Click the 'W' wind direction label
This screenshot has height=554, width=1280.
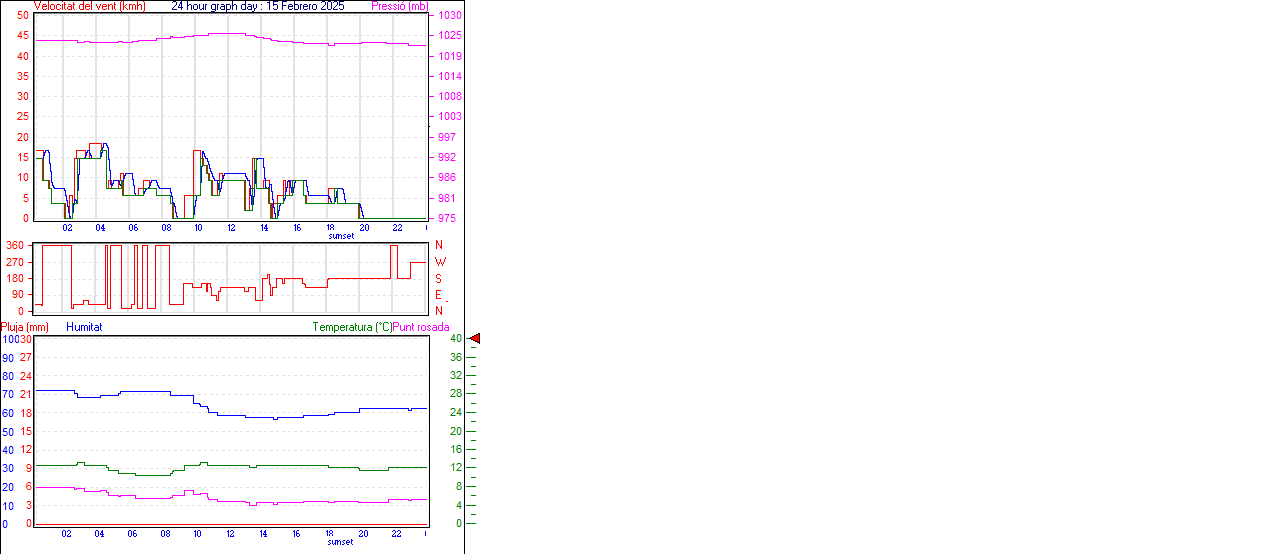pyautogui.click(x=440, y=262)
